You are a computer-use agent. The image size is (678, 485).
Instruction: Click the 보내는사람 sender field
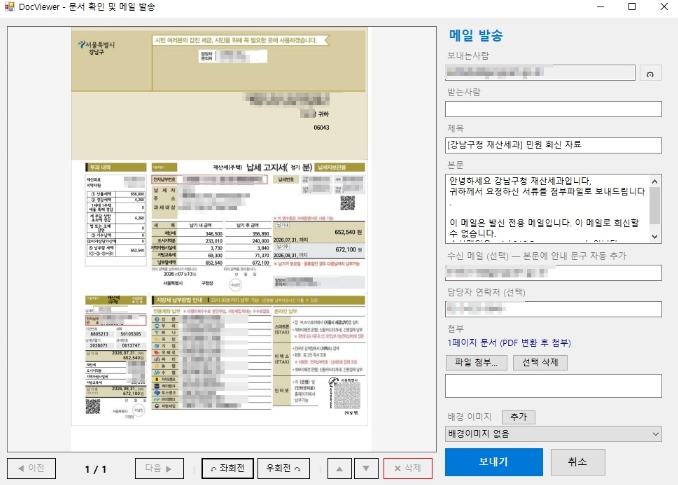pos(540,73)
